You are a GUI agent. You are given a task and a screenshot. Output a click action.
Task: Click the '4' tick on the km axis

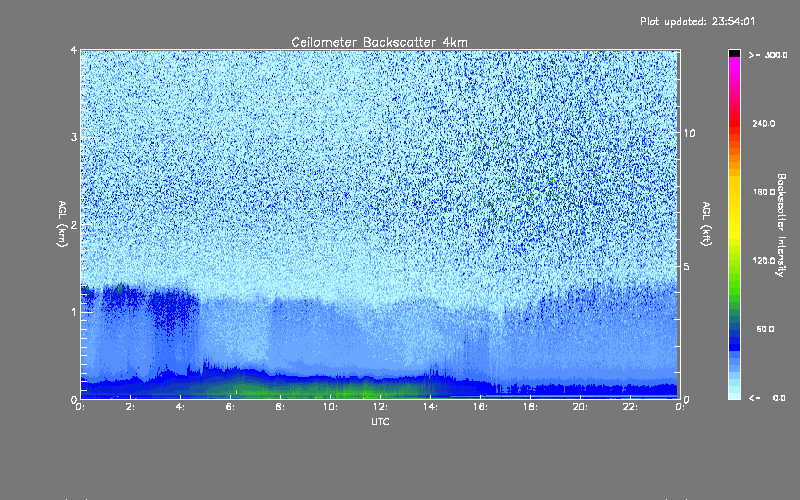74,51
